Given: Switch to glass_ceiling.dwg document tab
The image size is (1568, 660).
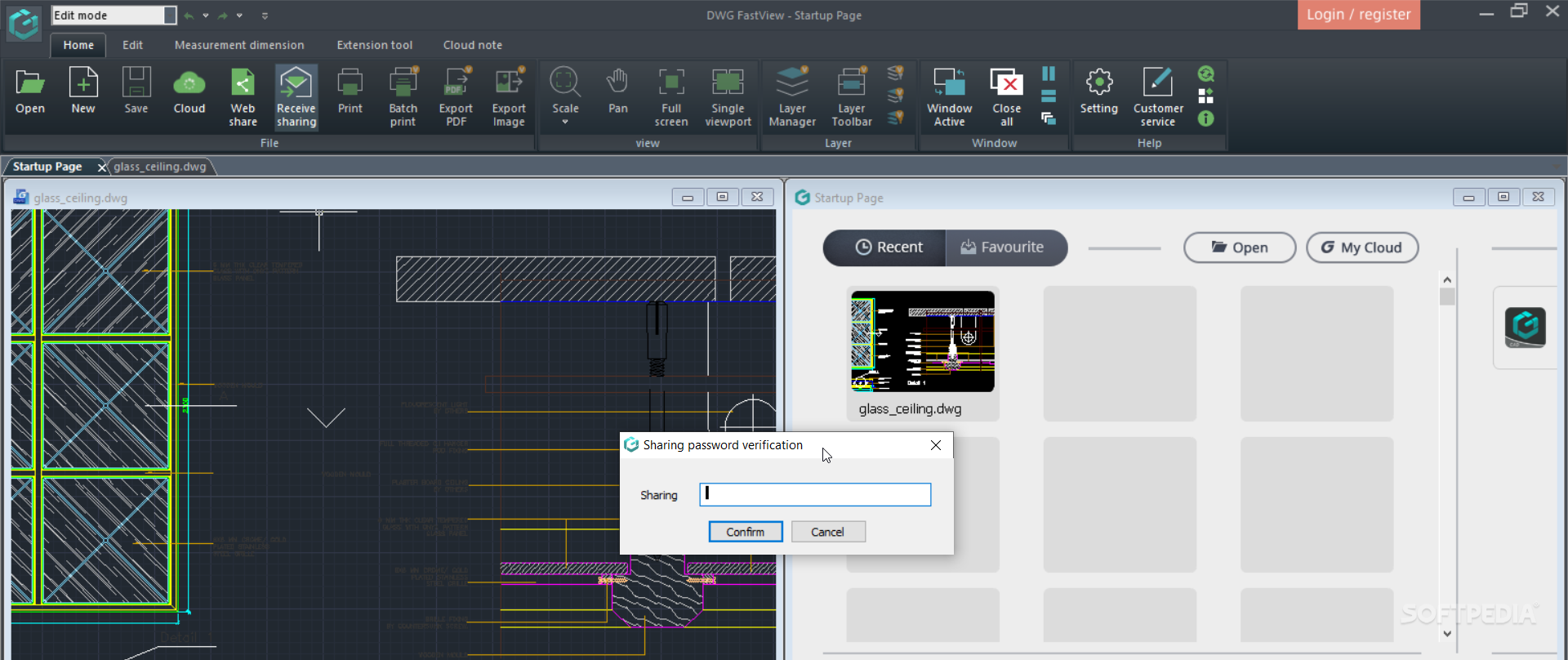Looking at the screenshot, I should (160, 167).
